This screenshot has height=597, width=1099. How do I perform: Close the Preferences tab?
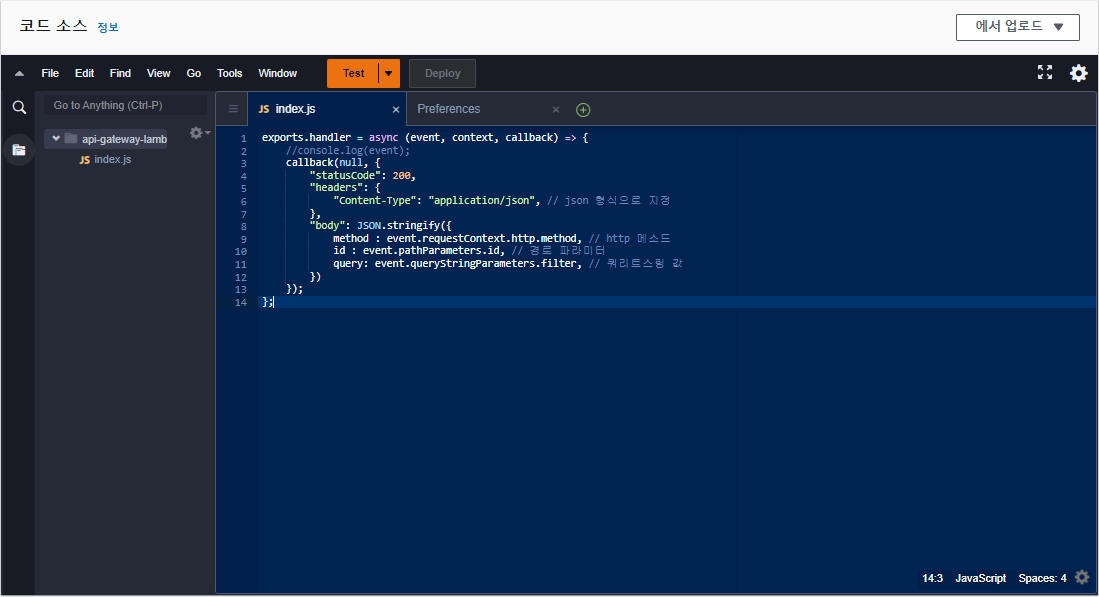(555, 109)
